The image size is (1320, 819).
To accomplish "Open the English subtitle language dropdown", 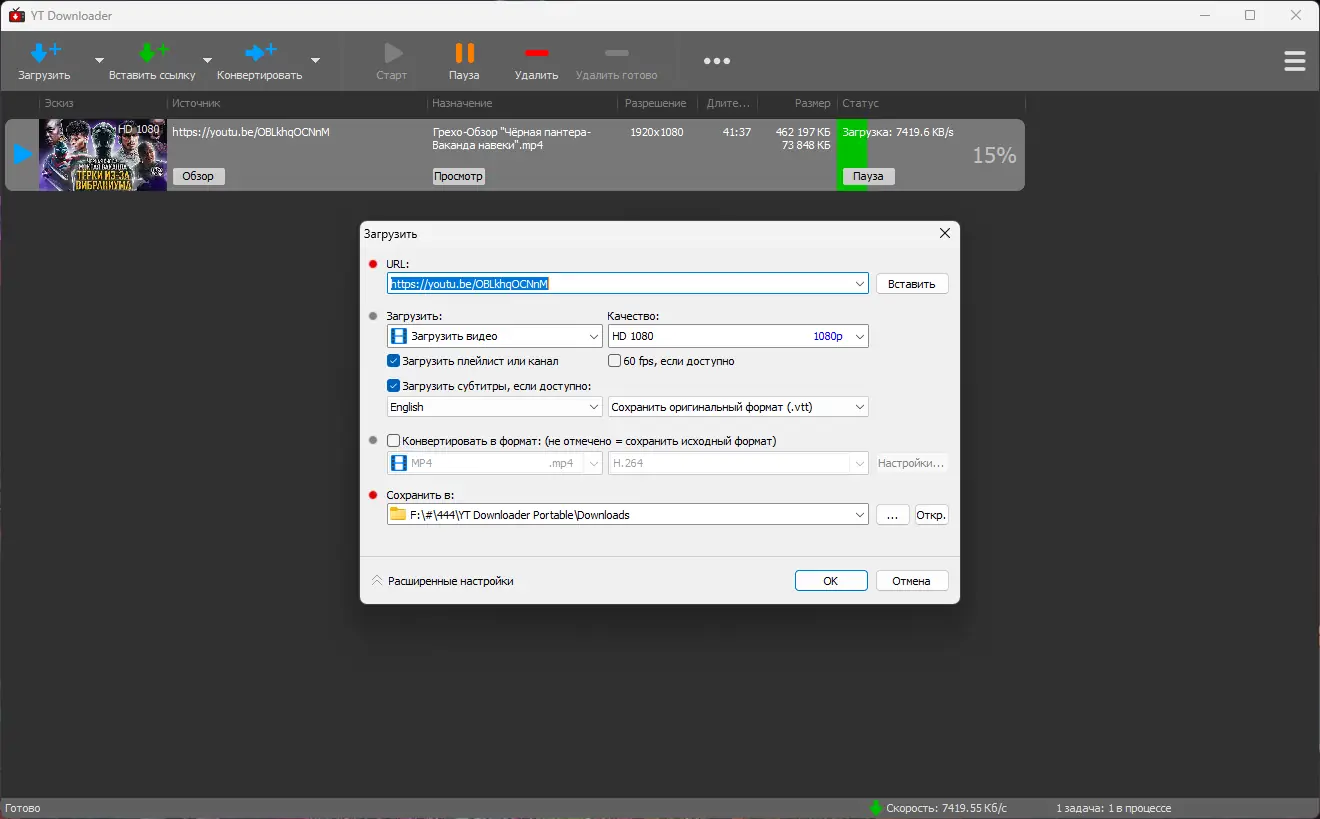I will [x=495, y=407].
